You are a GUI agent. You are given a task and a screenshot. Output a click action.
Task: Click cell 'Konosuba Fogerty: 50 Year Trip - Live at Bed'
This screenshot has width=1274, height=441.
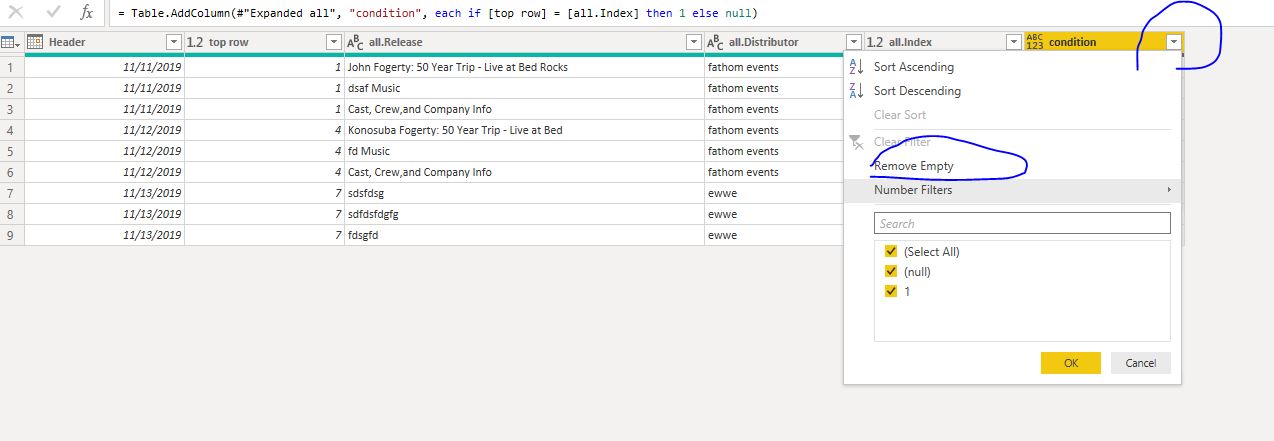pyautogui.click(x=524, y=130)
